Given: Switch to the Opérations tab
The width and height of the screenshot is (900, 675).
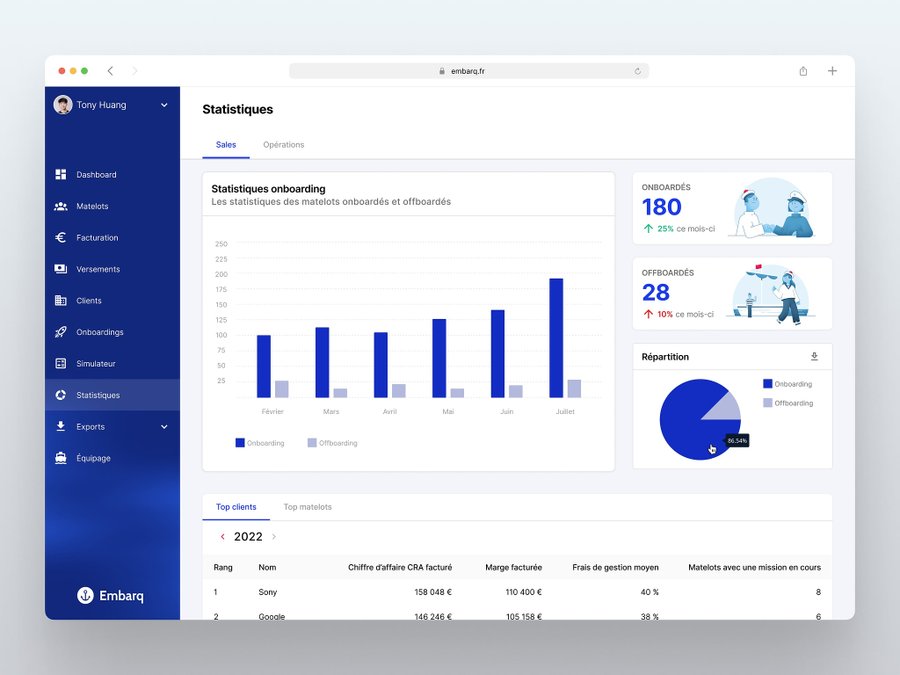Looking at the screenshot, I should (283, 145).
